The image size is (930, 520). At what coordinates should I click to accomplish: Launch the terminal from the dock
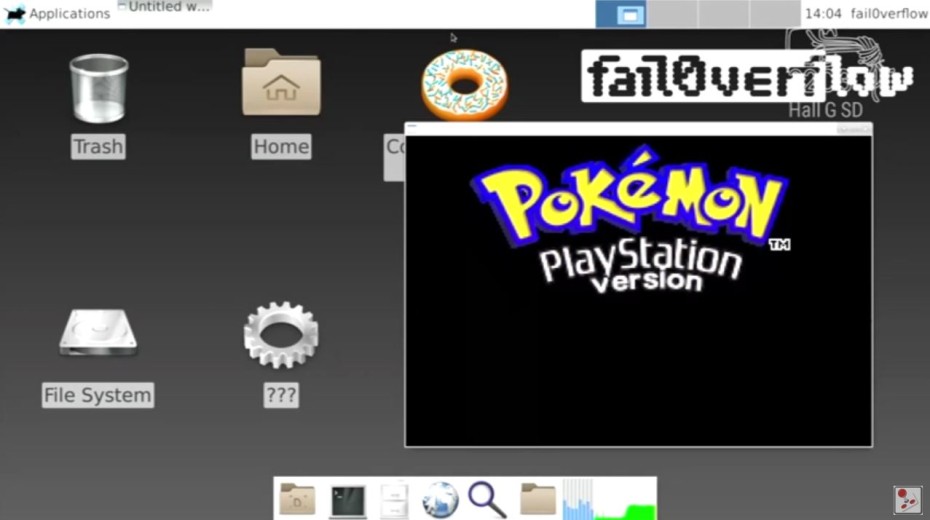[348, 499]
